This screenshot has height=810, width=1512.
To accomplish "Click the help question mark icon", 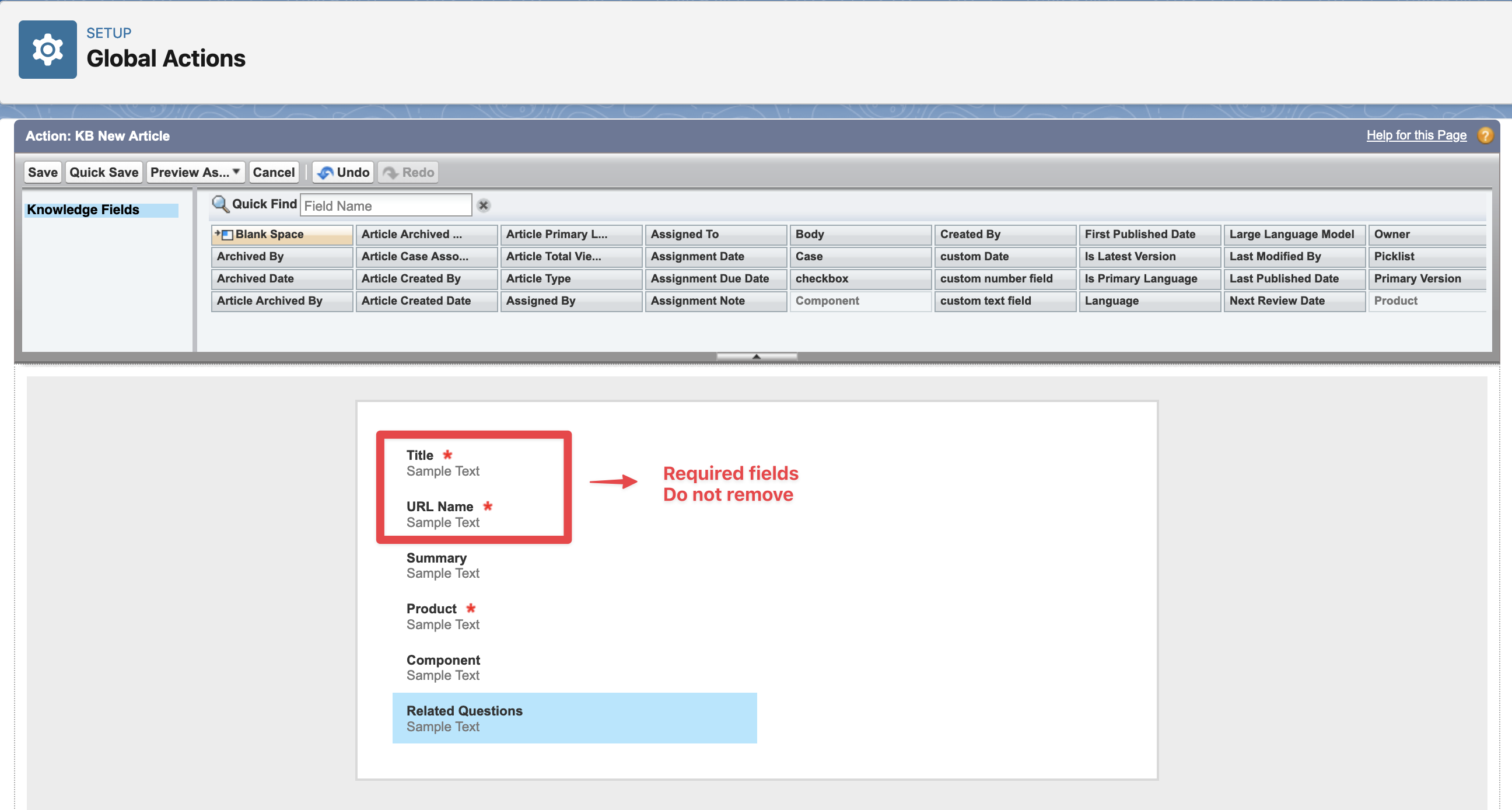I will (1485, 136).
